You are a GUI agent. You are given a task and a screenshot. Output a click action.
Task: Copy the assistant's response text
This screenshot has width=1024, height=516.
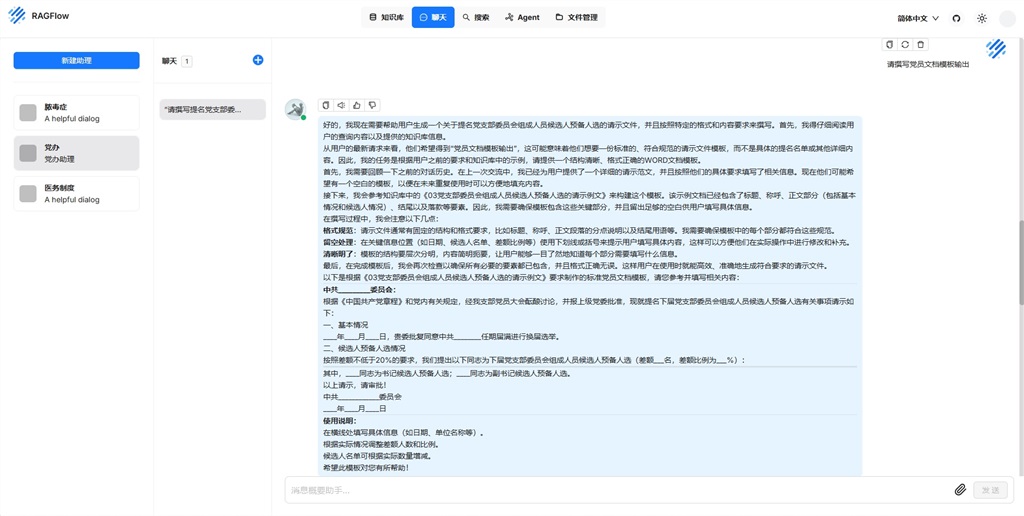pos(325,105)
